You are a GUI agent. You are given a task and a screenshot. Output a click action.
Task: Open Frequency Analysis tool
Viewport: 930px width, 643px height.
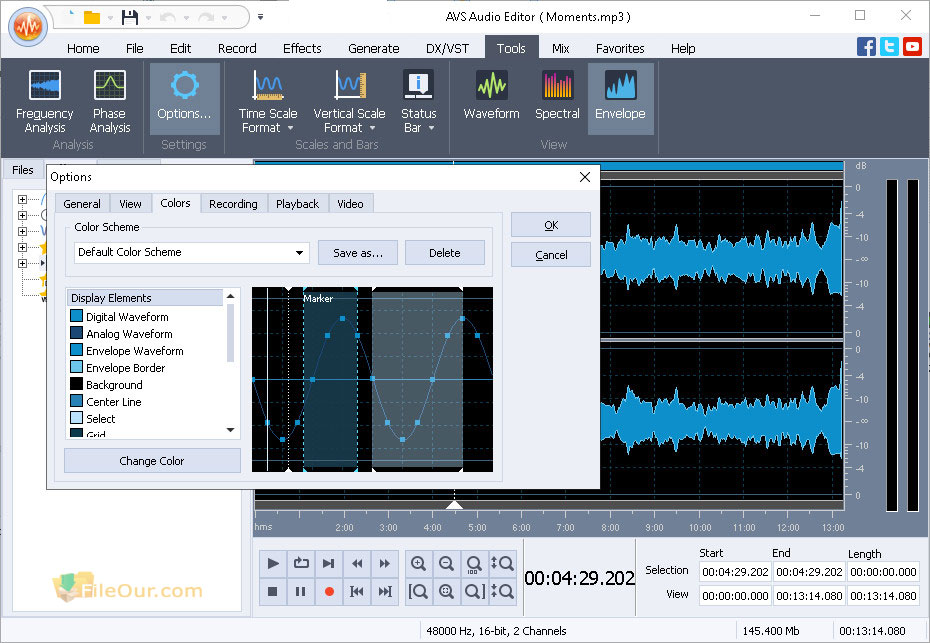(44, 101)
